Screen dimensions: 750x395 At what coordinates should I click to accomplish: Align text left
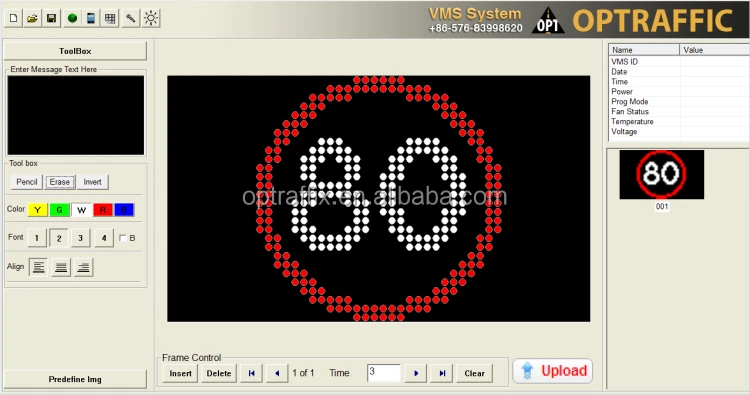click(x=39, y=267)
